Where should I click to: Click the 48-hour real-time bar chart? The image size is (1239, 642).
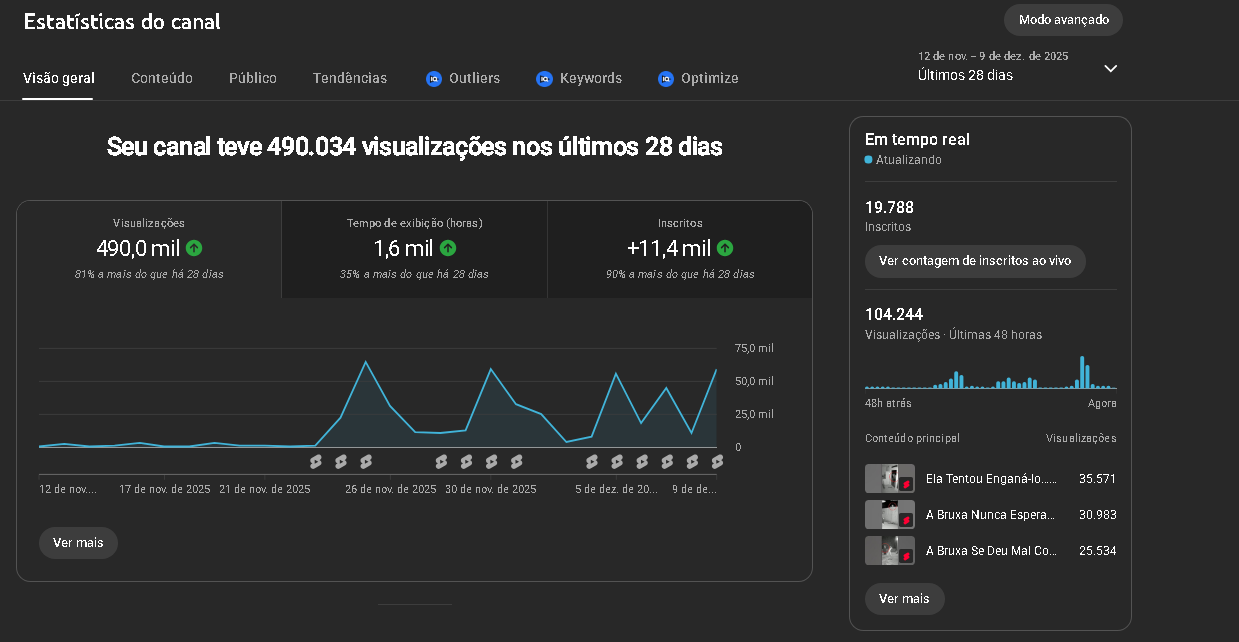pyautogui.click(x=990, y=372)
